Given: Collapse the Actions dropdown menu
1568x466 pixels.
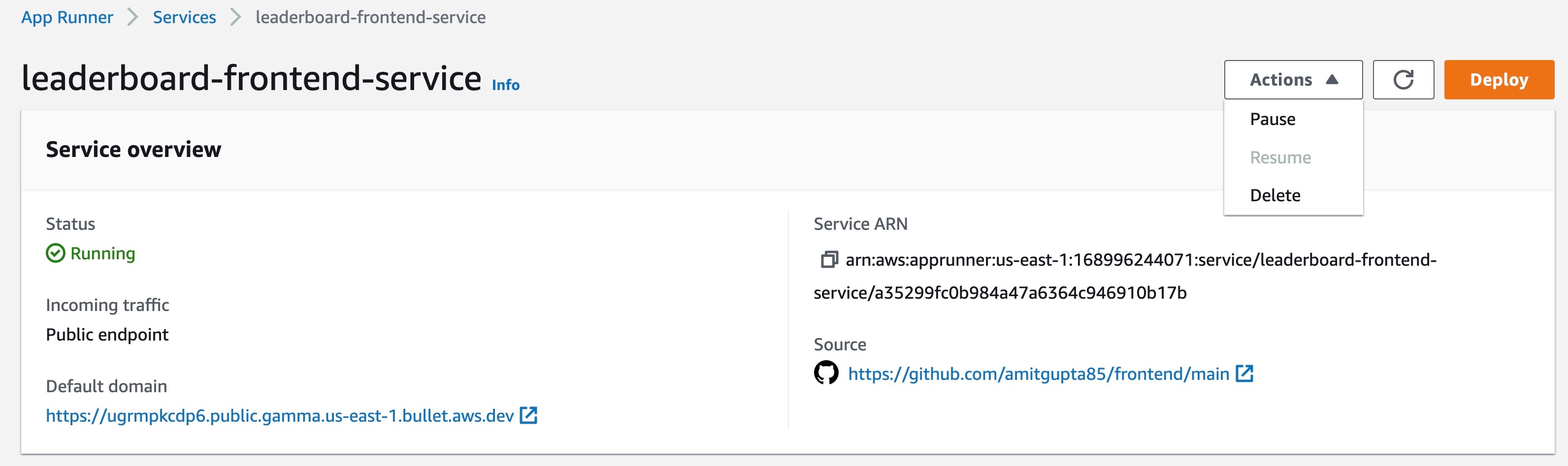Looking at the screenshot, I should click(1294, 80).
